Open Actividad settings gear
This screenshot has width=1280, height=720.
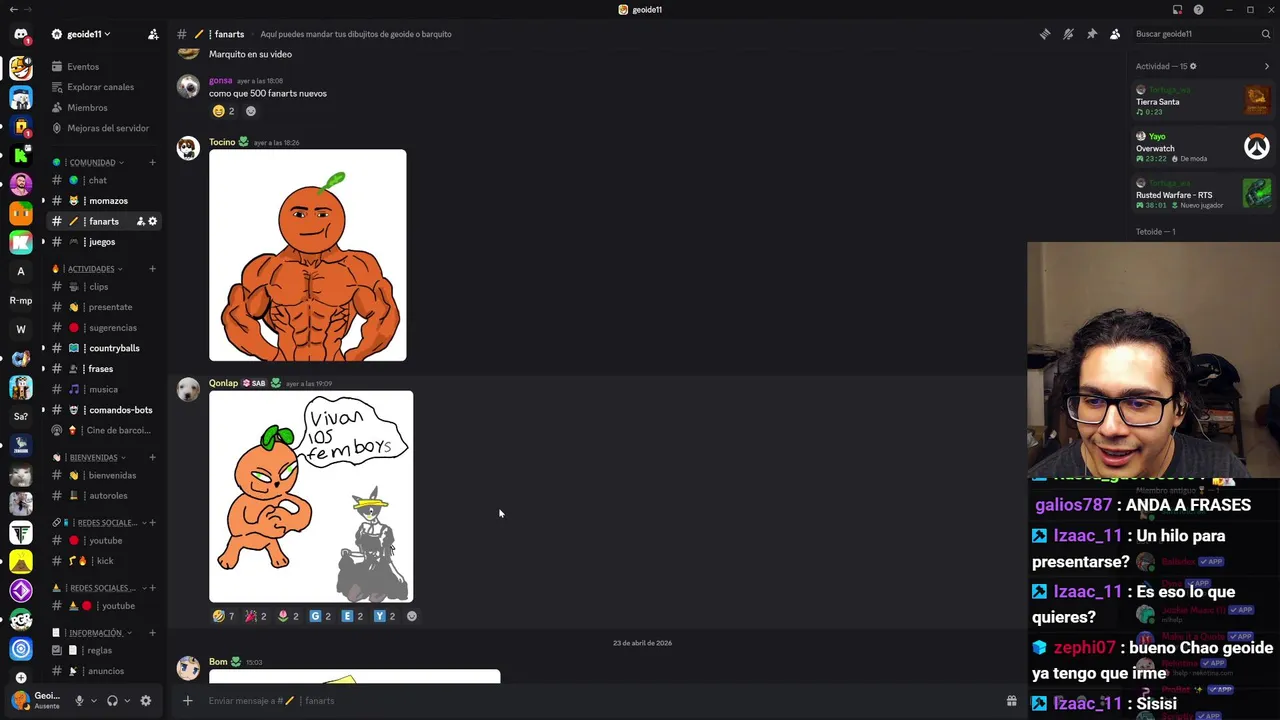pos(1193,66)
